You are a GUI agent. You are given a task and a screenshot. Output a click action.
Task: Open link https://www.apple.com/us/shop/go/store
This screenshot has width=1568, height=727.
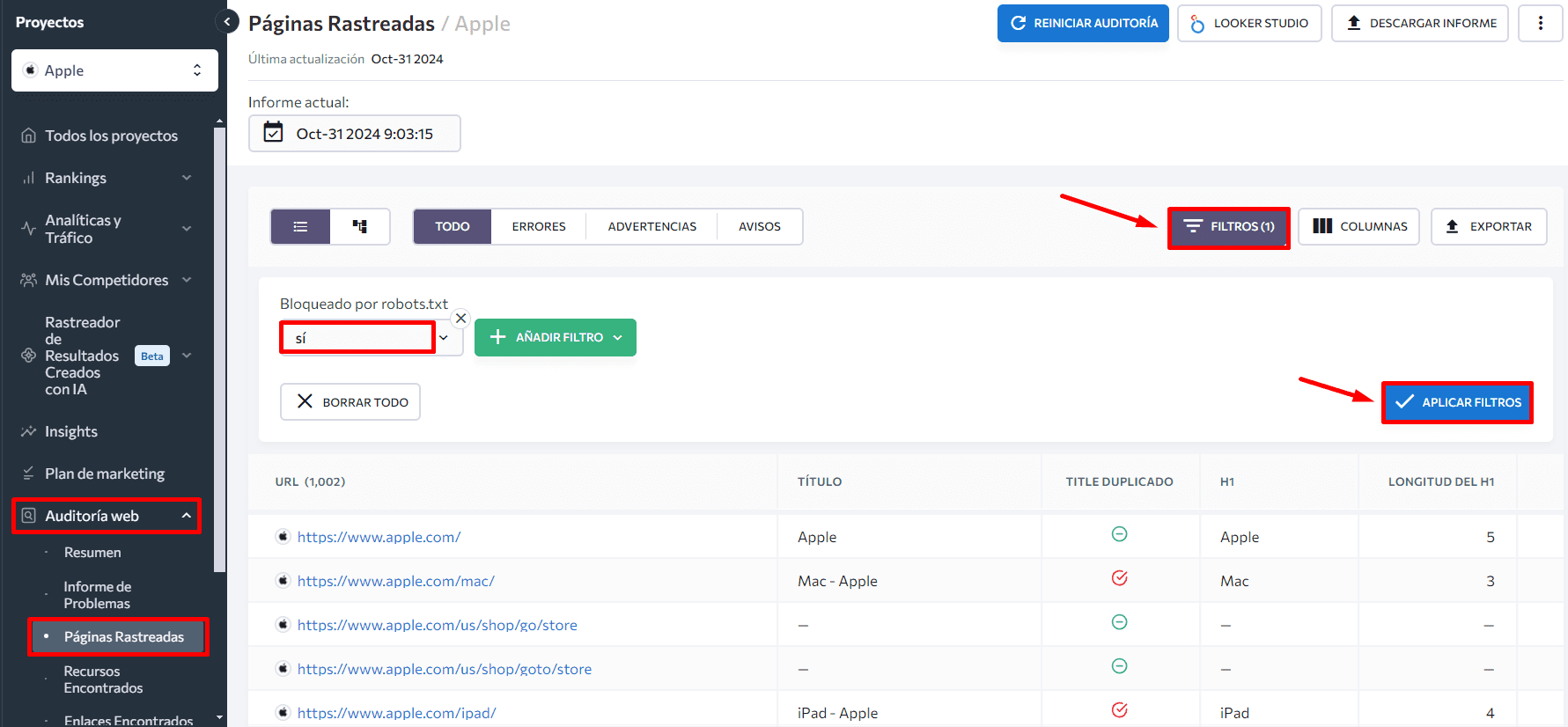[438, 625]
